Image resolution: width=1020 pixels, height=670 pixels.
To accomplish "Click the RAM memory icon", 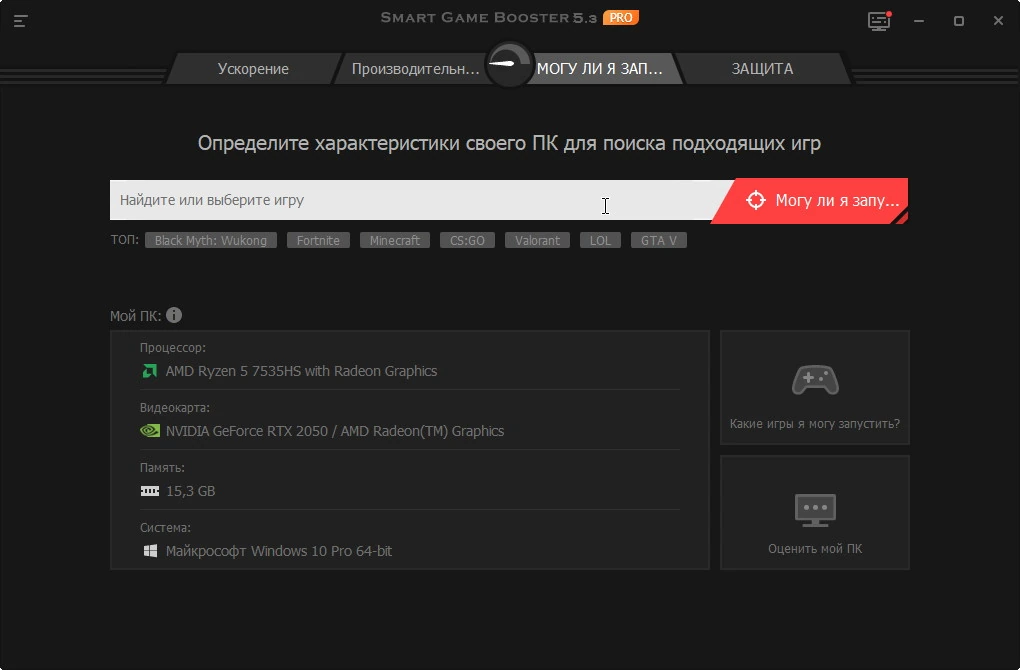I will 150,491.
